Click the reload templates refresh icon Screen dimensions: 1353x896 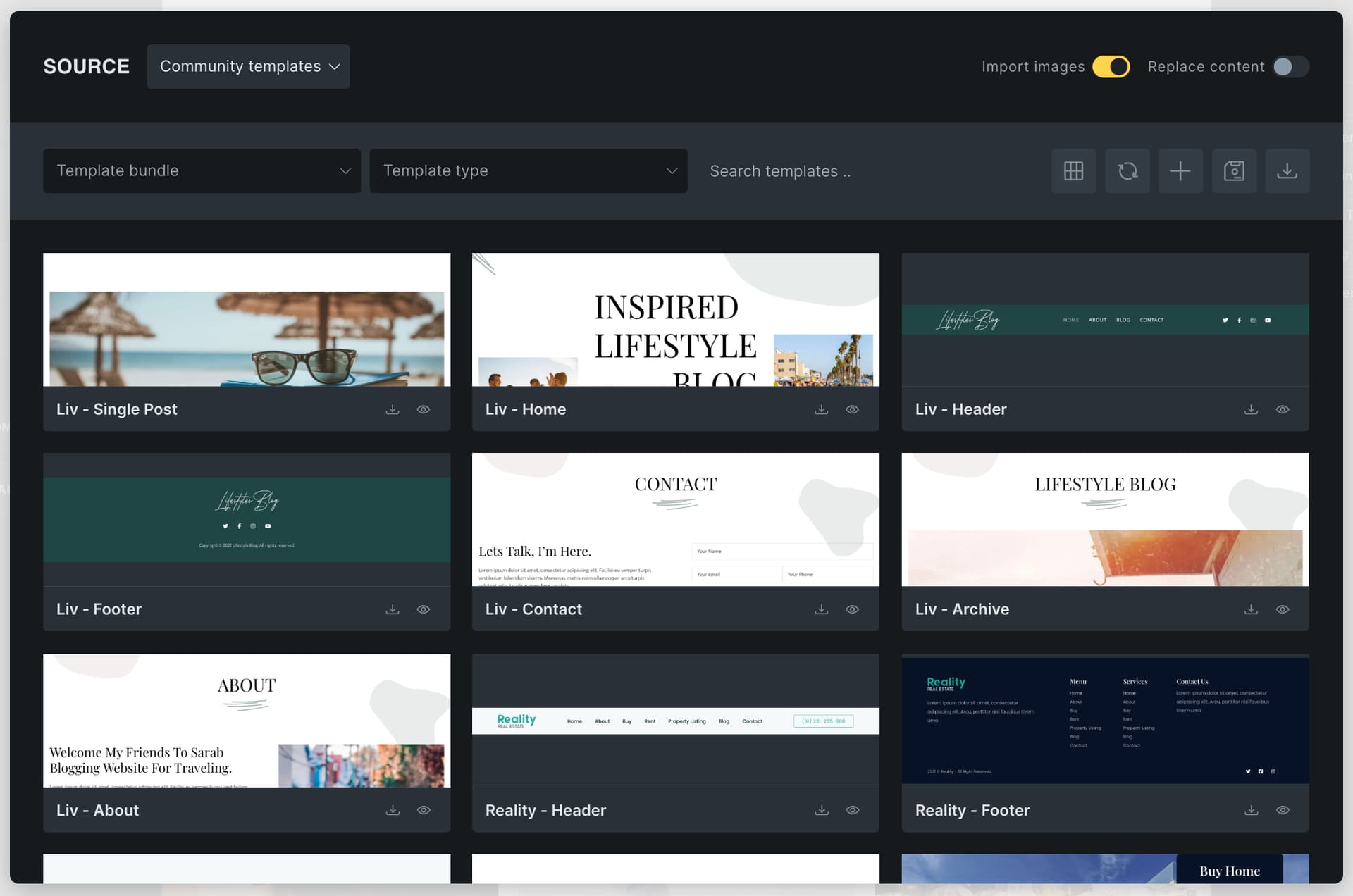(1127, 170)
